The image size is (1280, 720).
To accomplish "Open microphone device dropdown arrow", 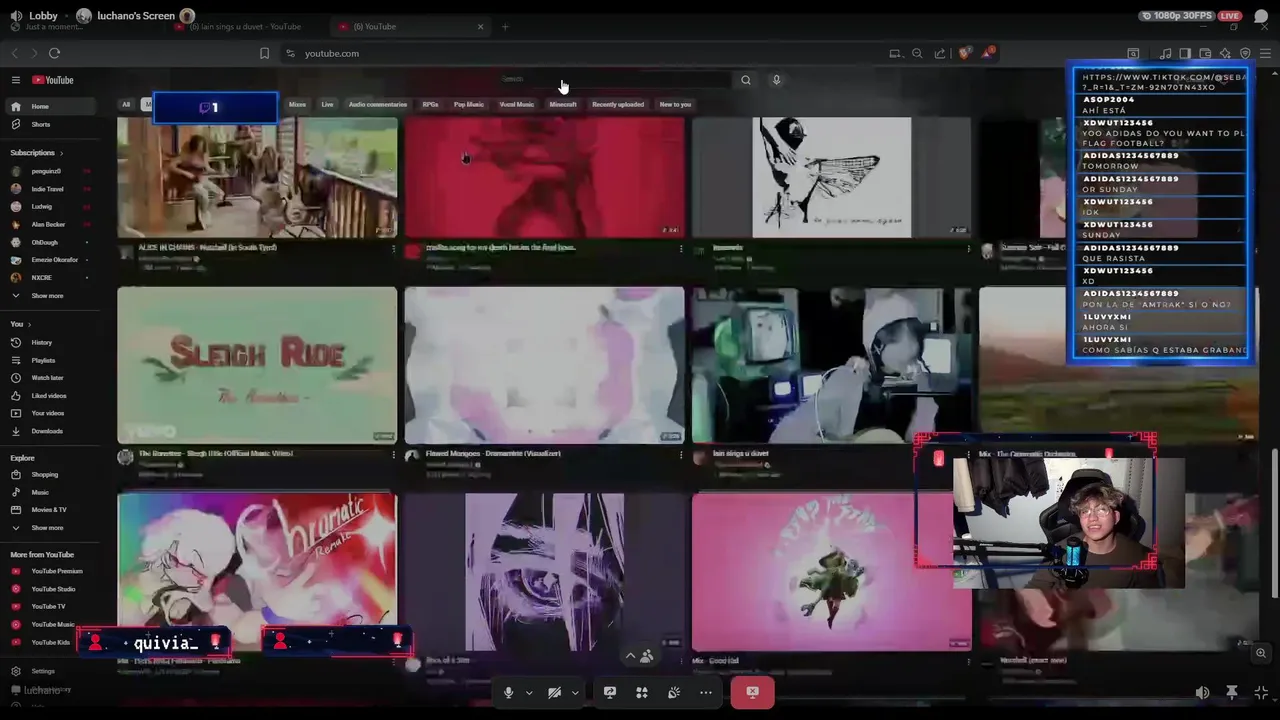I will point(529,692).
